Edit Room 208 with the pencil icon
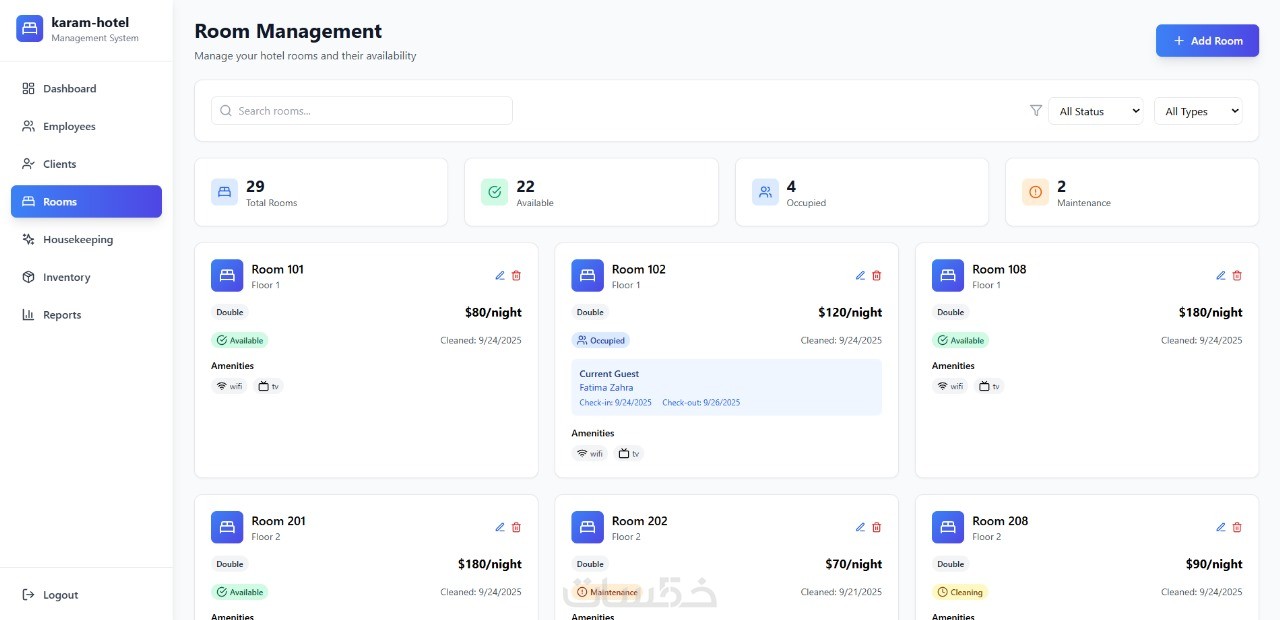The height and width of the screenshot is (620, 1280). [x=1221, y=527]
